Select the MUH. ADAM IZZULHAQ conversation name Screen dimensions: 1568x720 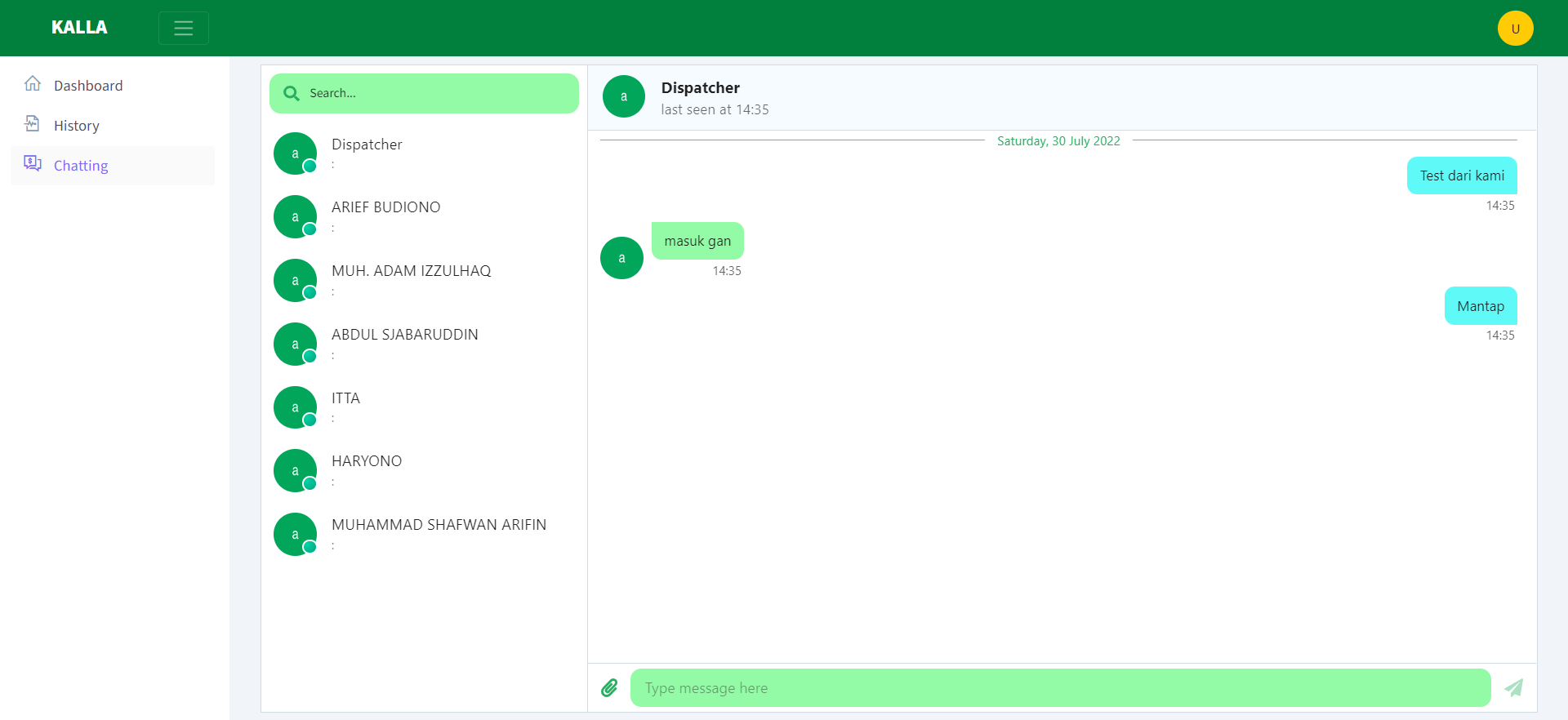click(411, 271)
